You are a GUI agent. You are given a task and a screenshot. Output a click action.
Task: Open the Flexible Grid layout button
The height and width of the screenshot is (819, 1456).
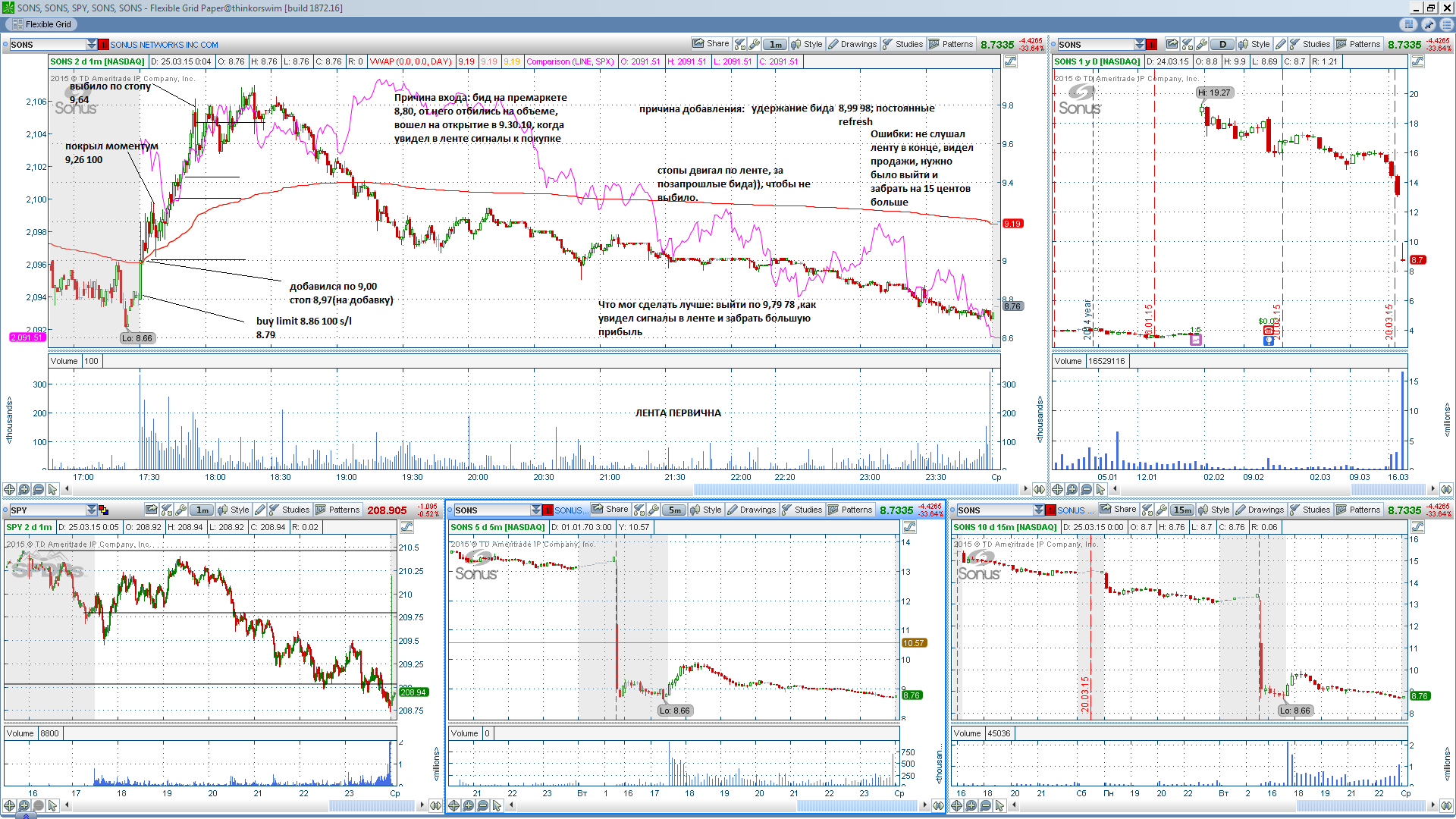[42, 24]
